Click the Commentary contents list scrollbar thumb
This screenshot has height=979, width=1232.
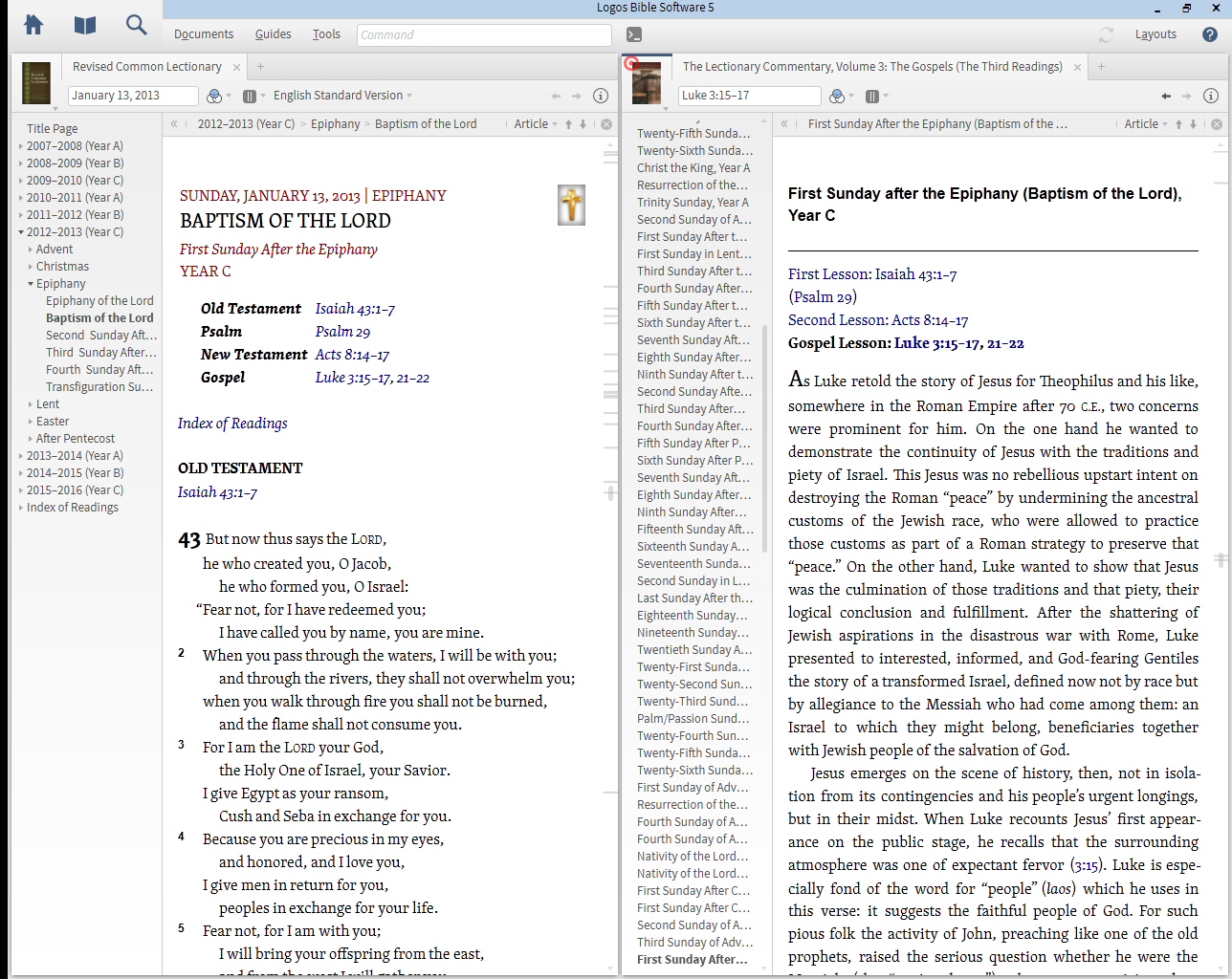coord(764,440)
